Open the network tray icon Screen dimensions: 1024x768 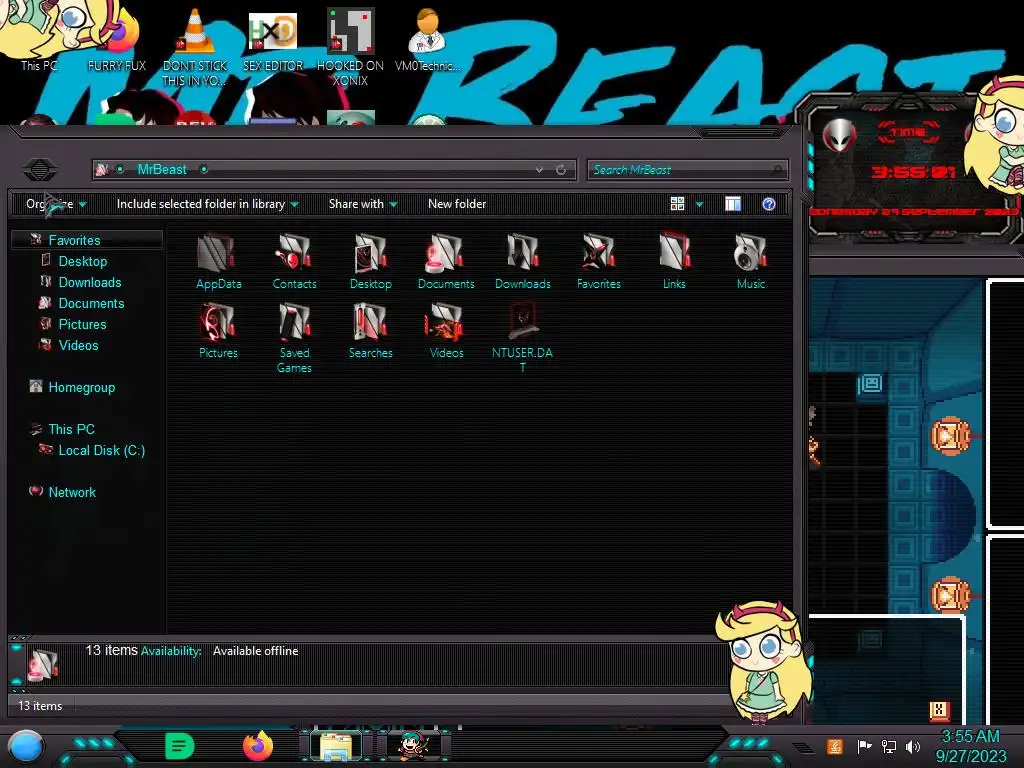(889, 746)
